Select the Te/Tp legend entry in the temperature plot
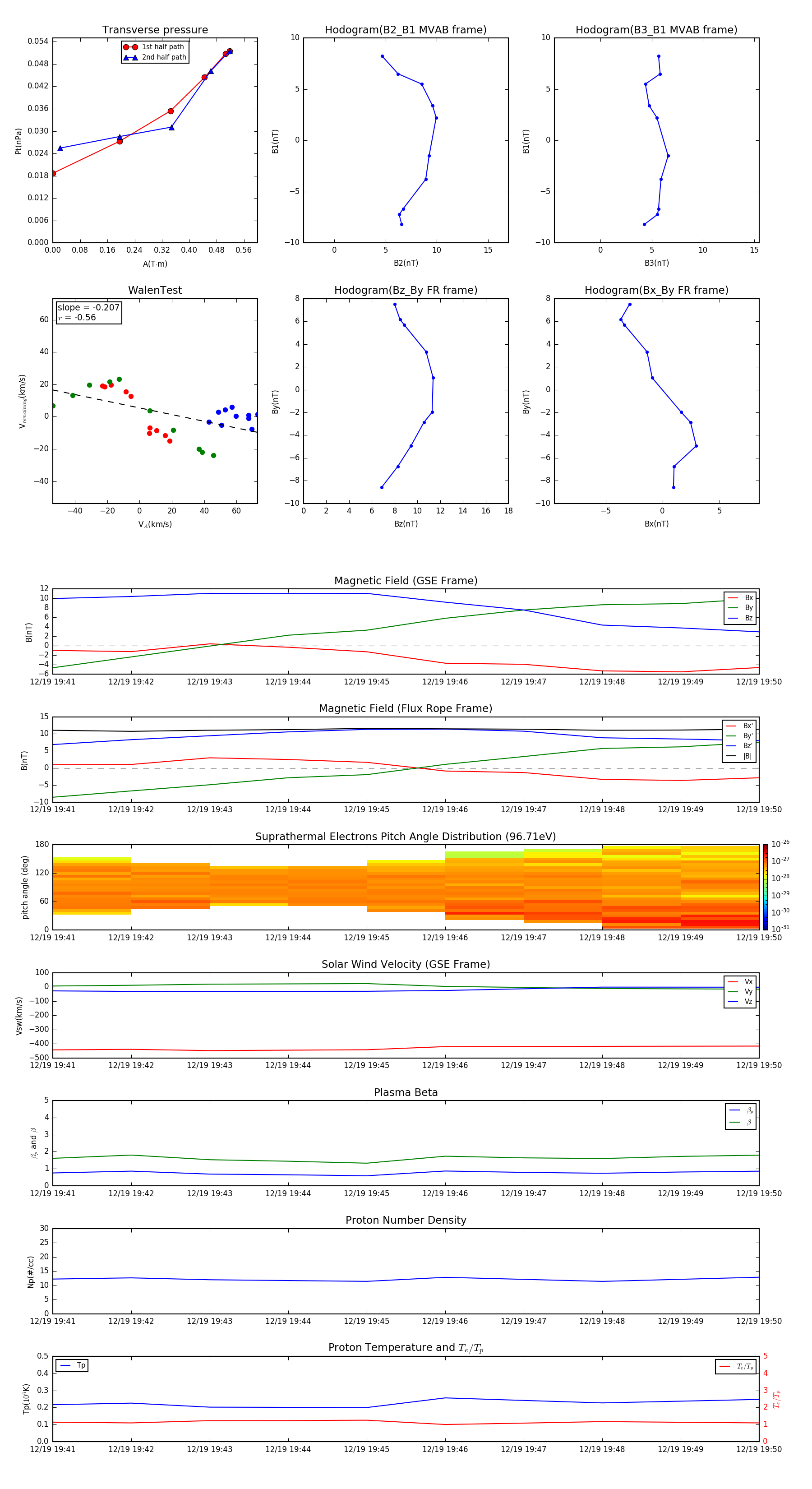Image resolution: width=812 pixels, height=1489 pixels. click(736, 1366)
